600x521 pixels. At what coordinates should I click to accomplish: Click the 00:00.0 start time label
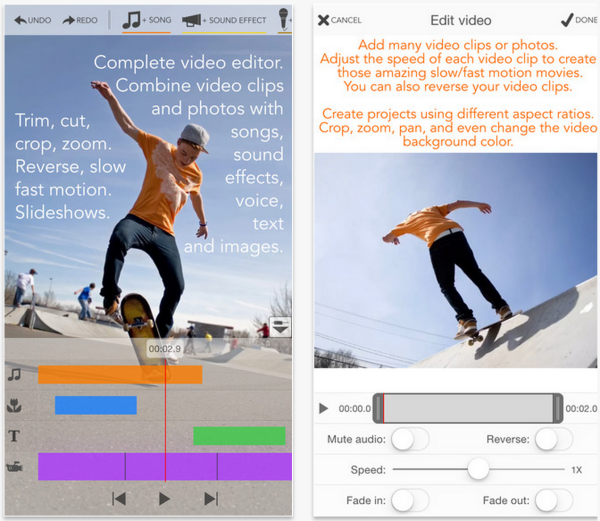355,409
